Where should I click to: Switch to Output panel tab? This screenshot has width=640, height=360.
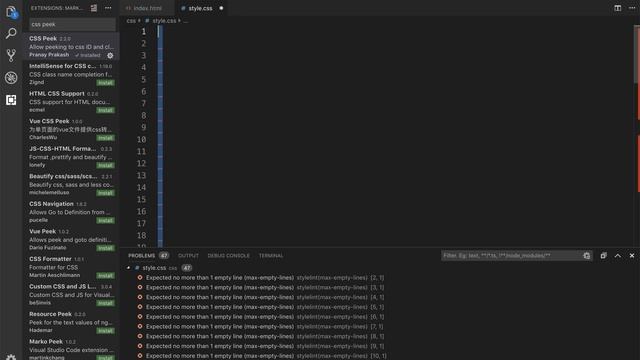(x=188, y=256)
